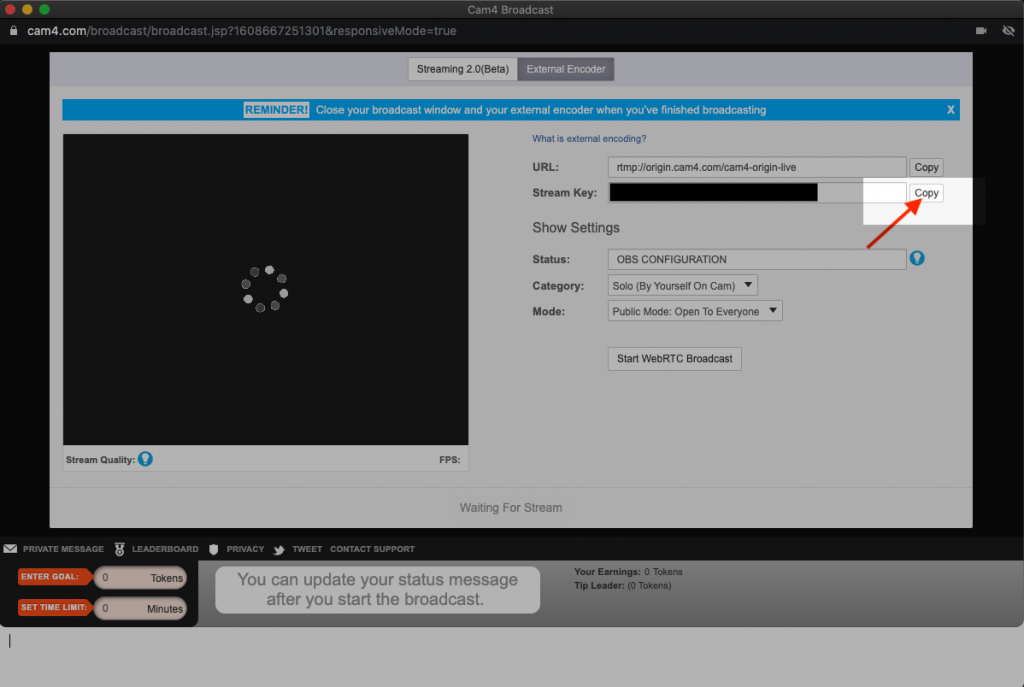This screenshot has width=1024, height=687.
Task: Click the Enter Goal tokens input field
Action: 140,578
